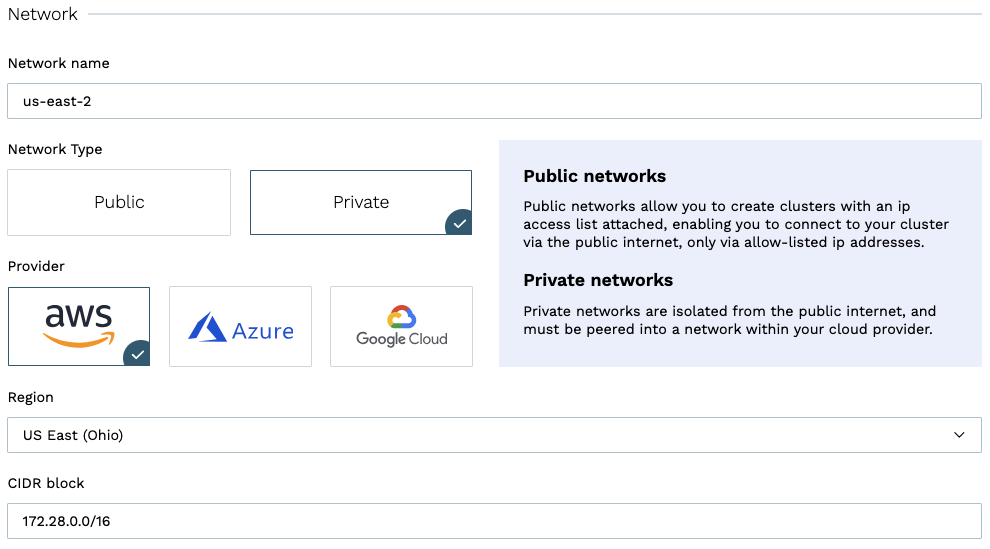Click the Region field label
990x549 pixels.
[x=31, y=397]
